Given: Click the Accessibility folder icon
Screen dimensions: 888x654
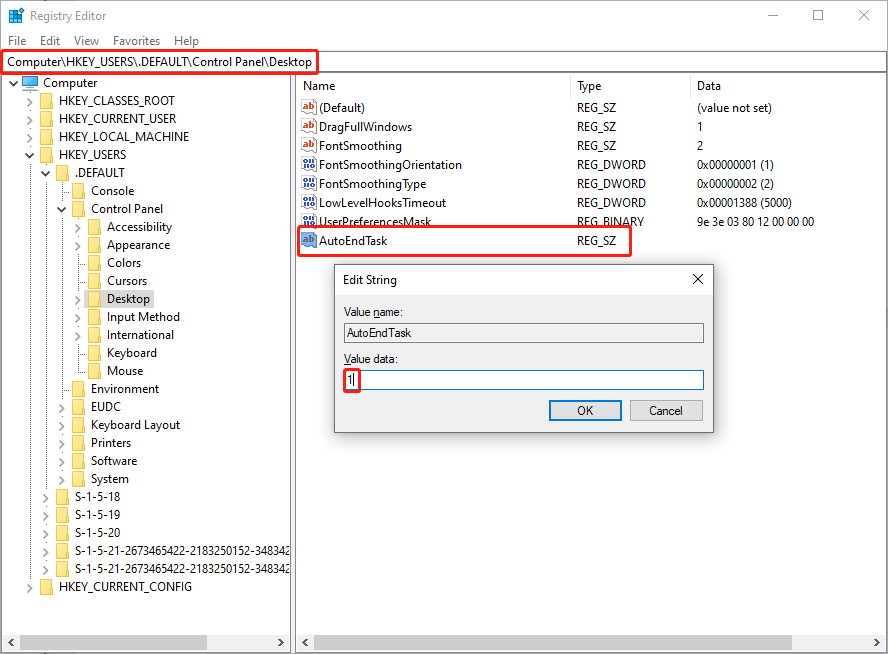Looking at the screenshot, I should (95, 227).
